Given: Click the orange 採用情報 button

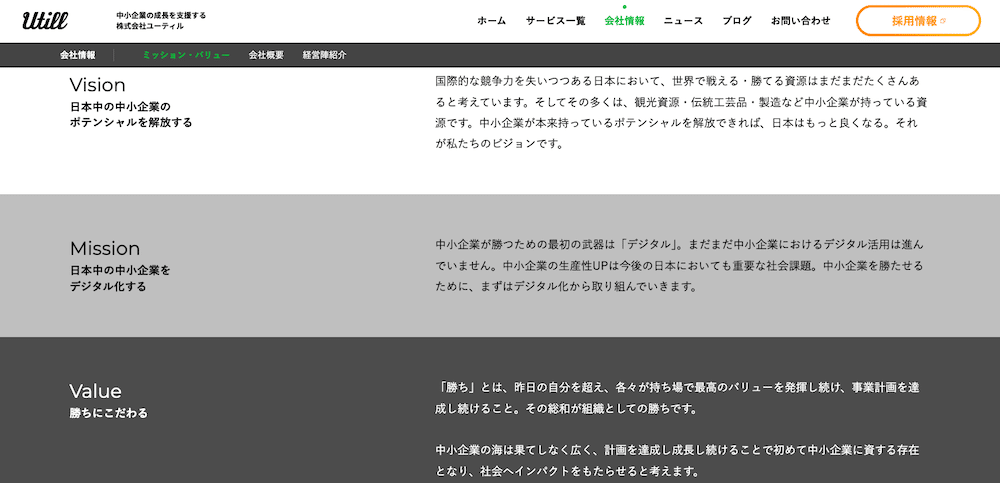Looking at the screenshot, I should [917, 21].
